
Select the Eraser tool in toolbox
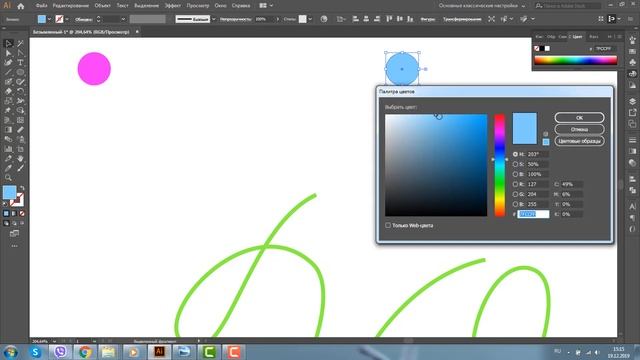(8, 91)
